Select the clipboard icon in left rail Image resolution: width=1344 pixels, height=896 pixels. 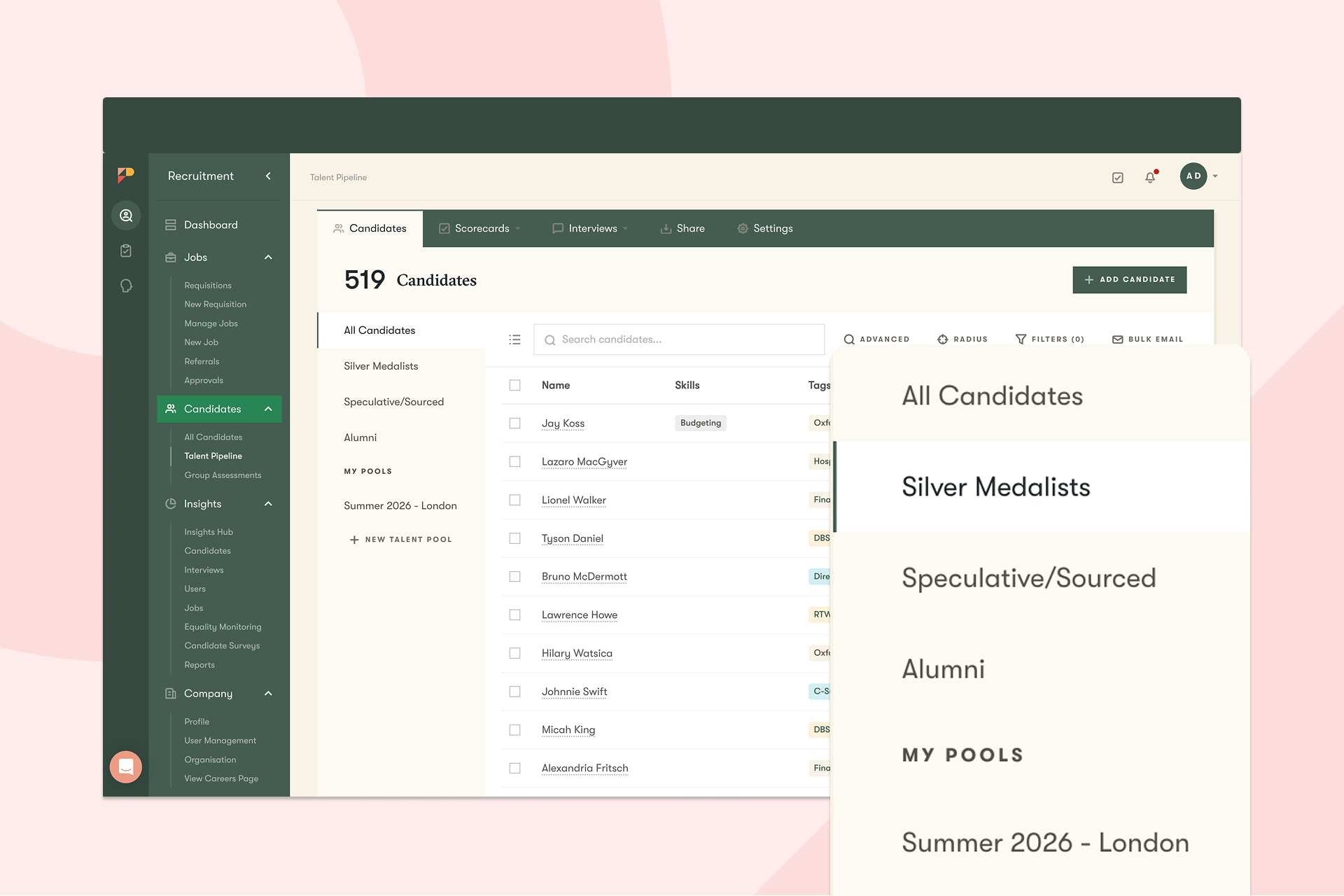(126, 251)
